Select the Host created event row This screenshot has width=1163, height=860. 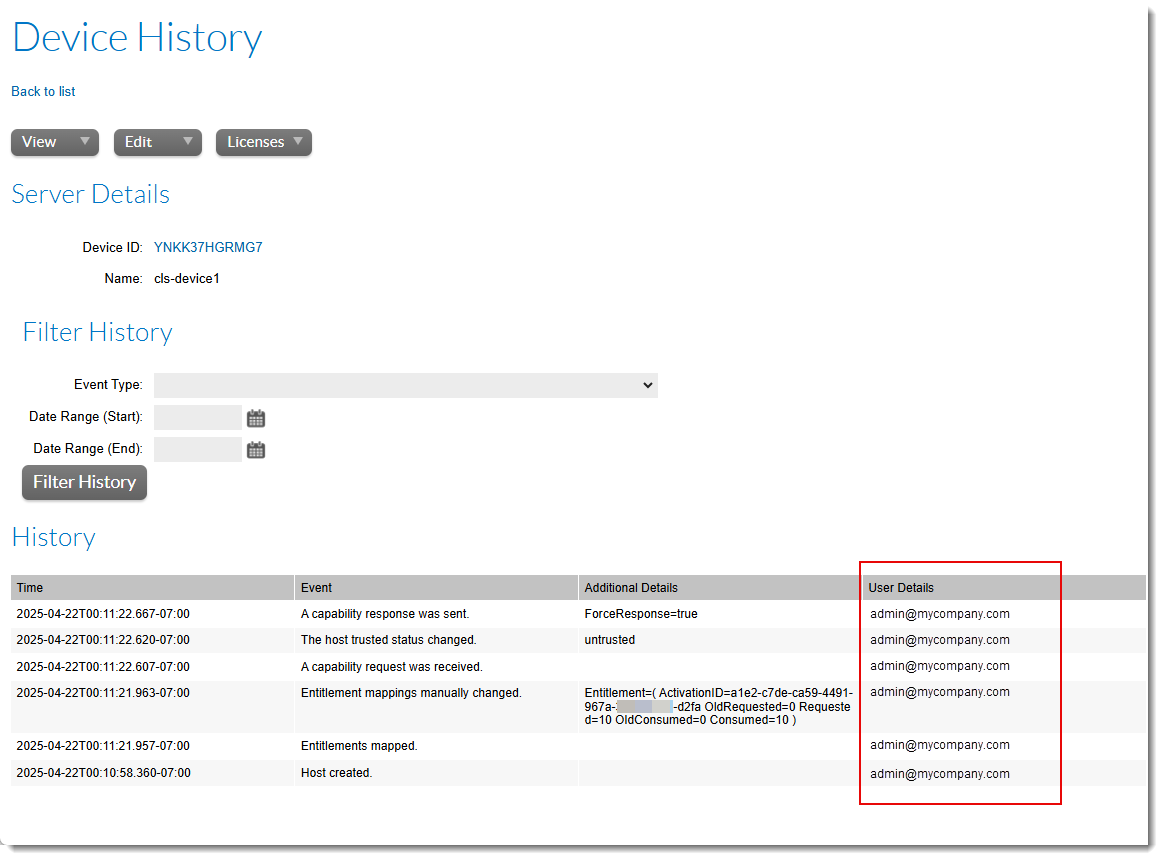click(336, 773)
